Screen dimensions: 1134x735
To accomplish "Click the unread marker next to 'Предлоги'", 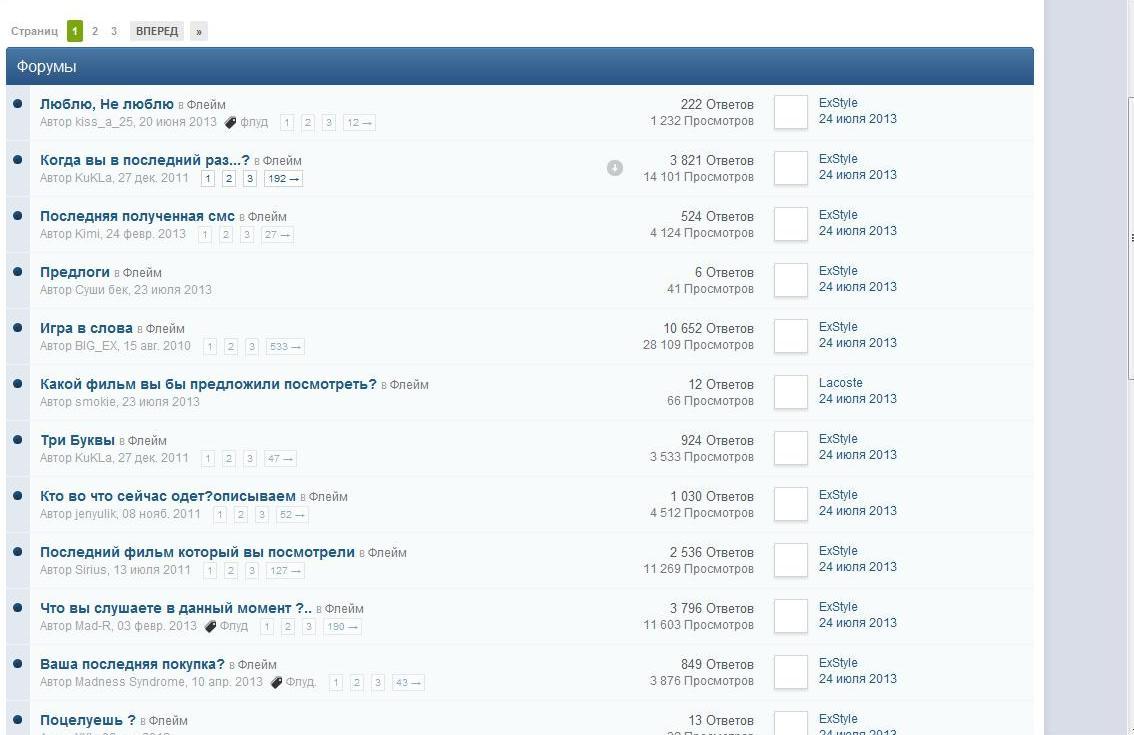I will [x=18, y=271].
